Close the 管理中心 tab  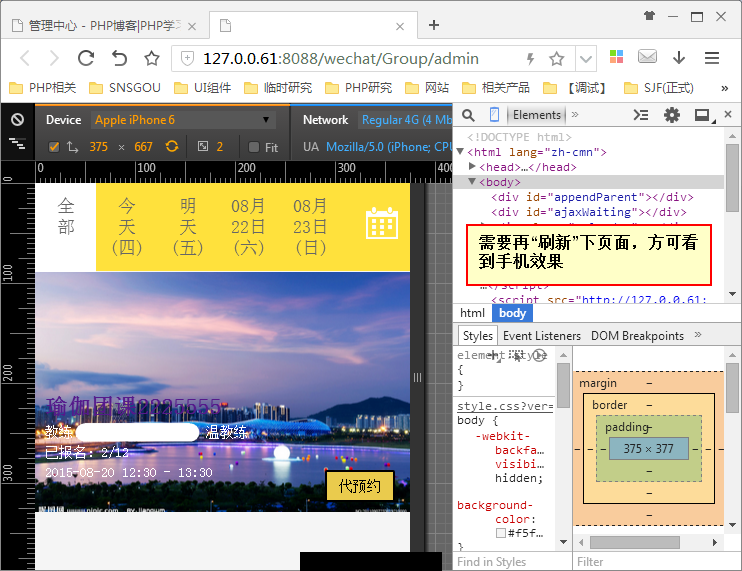pos(192,26)
